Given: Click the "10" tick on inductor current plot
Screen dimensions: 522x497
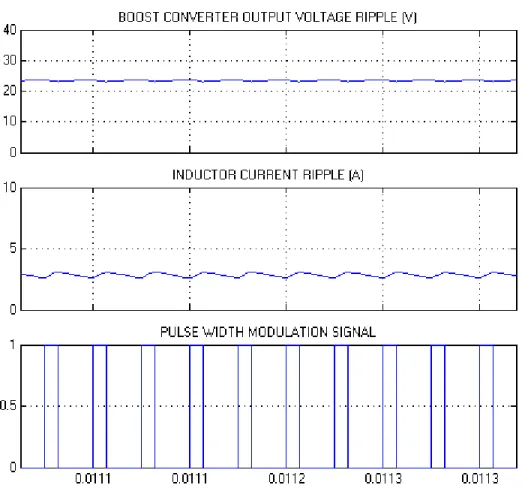Looking at the screenshot, I should pyautogui.click(x=10, y=187).
